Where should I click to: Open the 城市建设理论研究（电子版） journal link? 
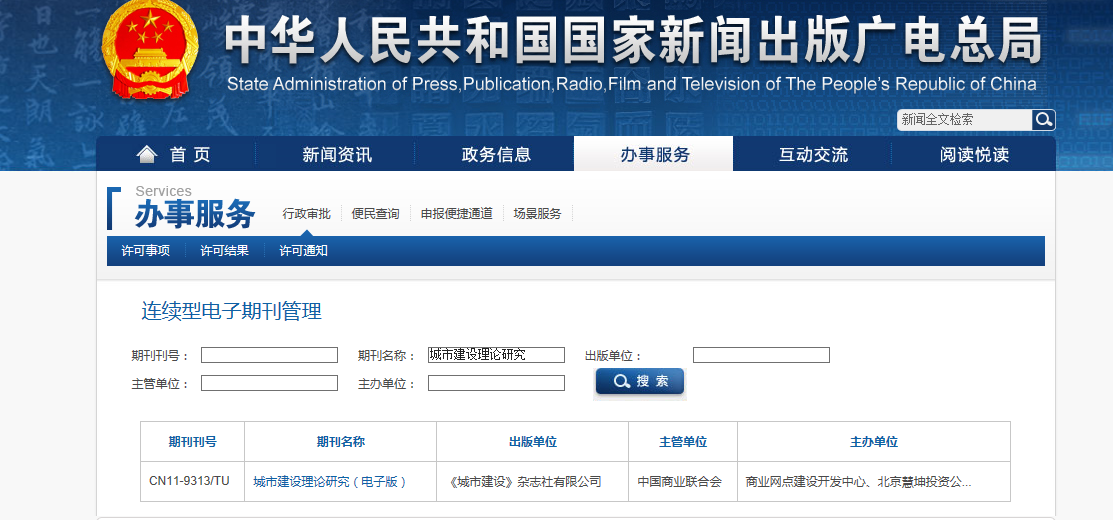point(331,482)
